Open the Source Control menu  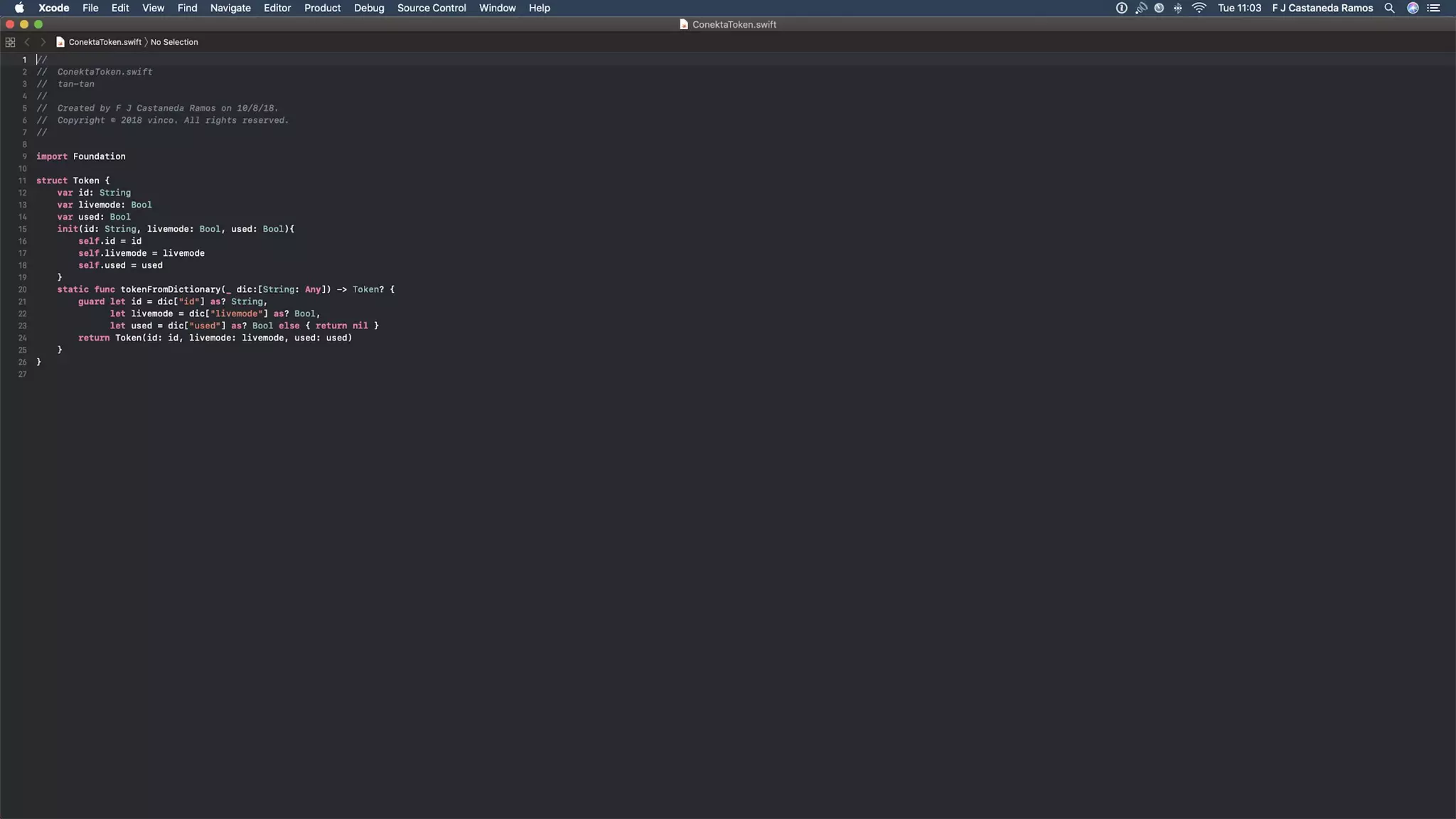point(432,8)
